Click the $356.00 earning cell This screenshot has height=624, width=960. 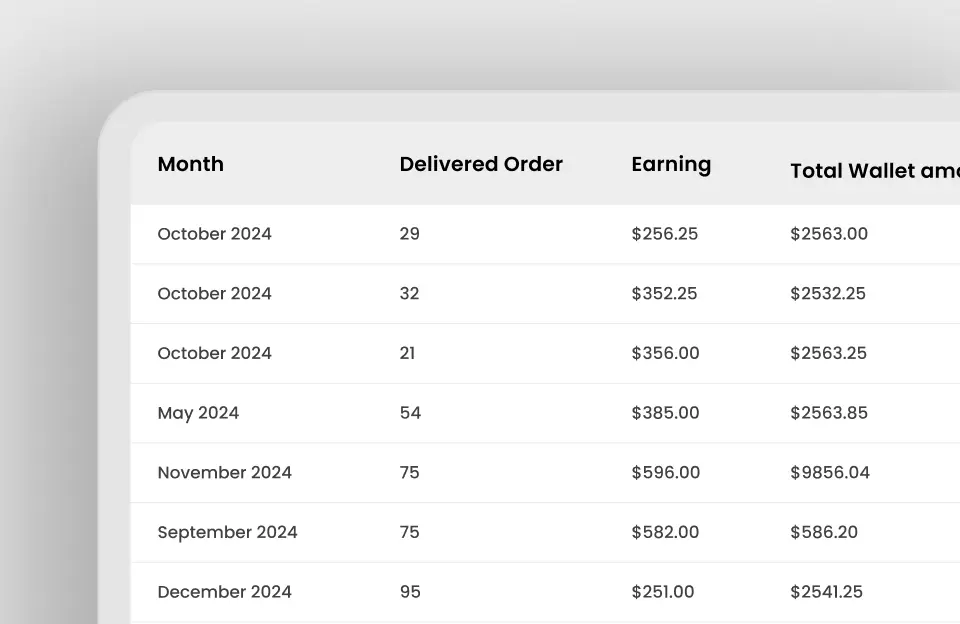(x=666, y=353)
